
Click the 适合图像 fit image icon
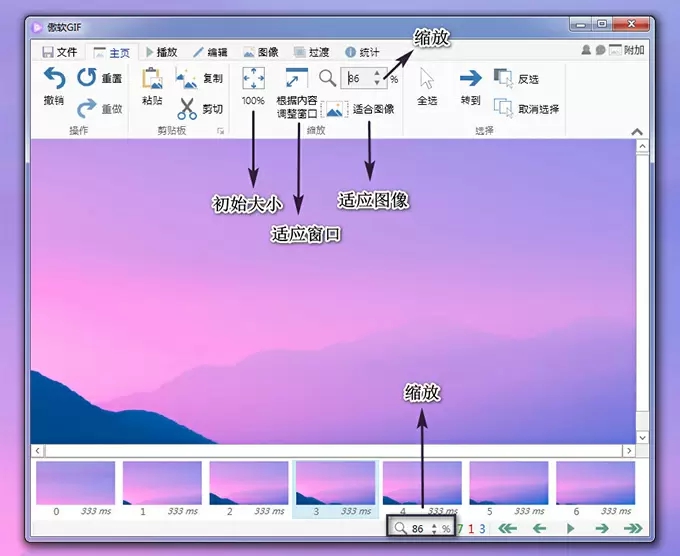coord(335,109)
